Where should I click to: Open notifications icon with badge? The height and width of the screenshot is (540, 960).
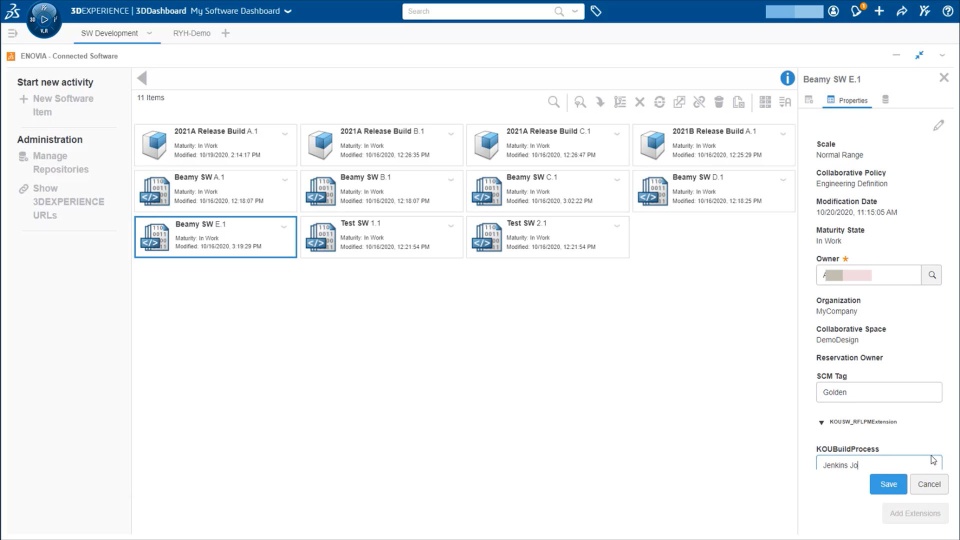[x=857, y=10]
